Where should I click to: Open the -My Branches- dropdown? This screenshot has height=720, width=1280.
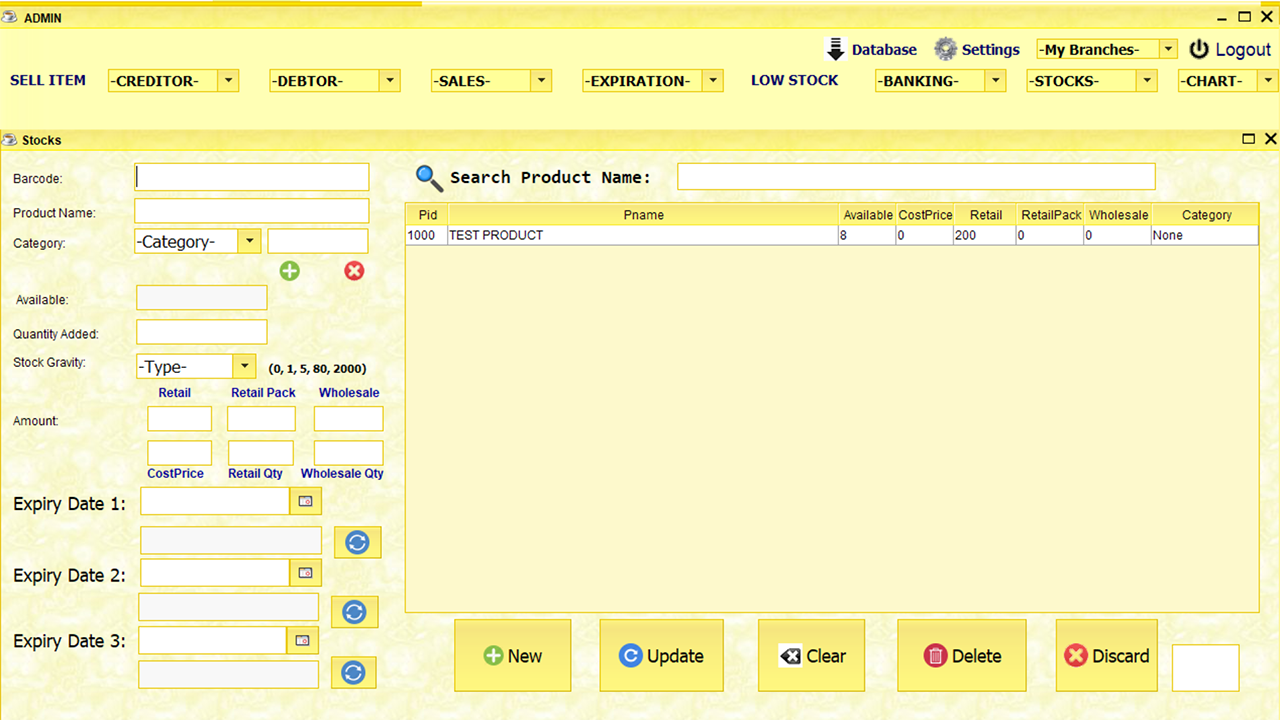click(1170, 48)
